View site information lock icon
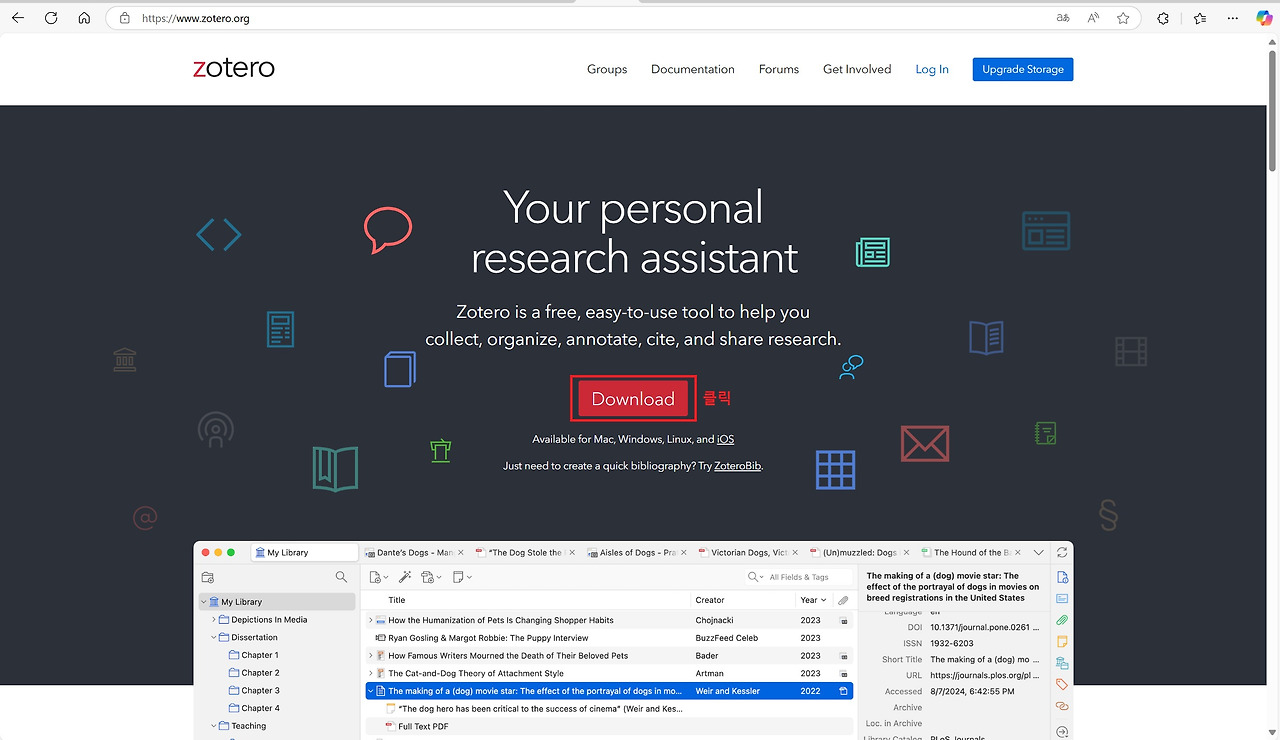 point(125,18)
